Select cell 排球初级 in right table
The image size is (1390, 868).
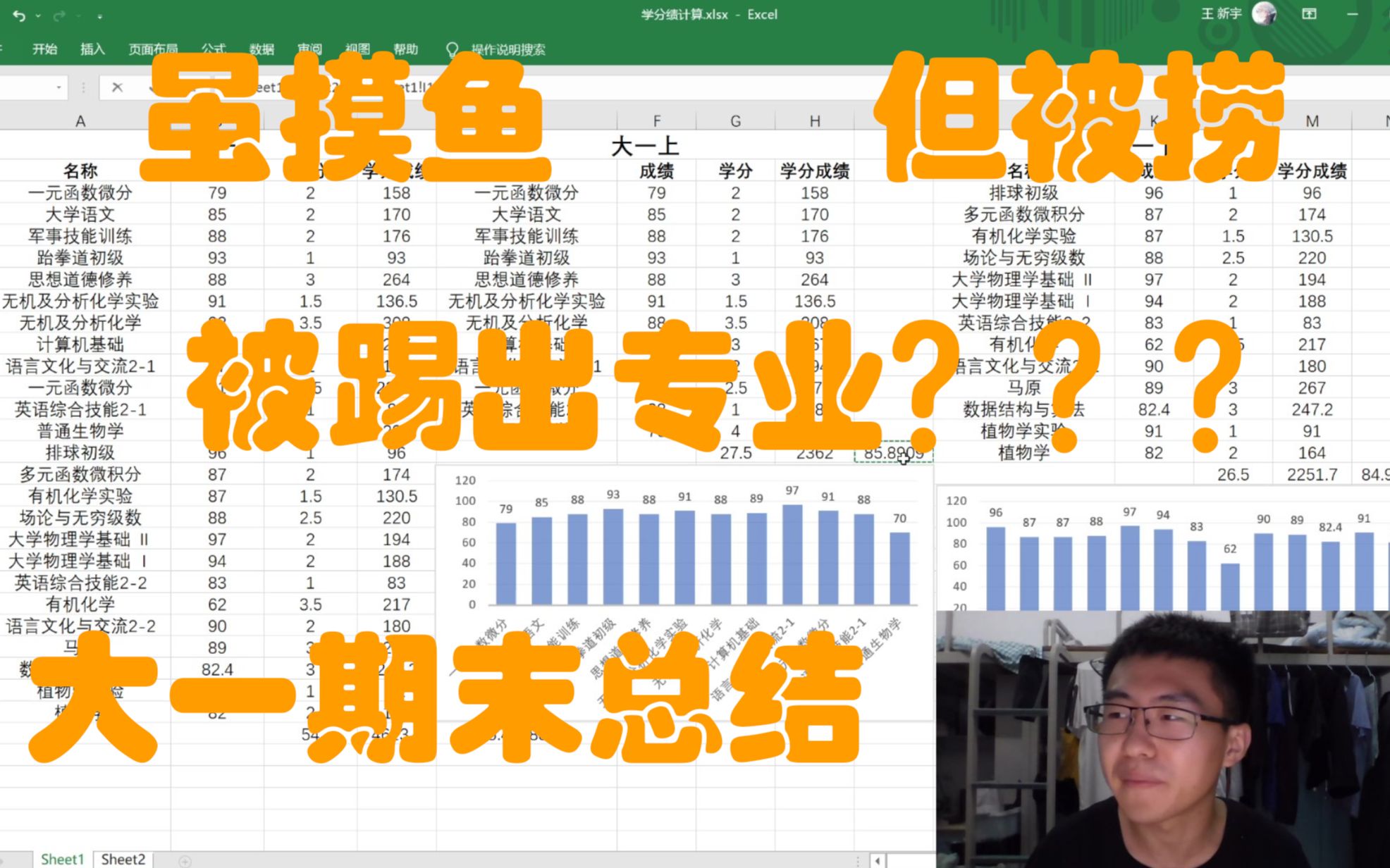[1023, 192]
